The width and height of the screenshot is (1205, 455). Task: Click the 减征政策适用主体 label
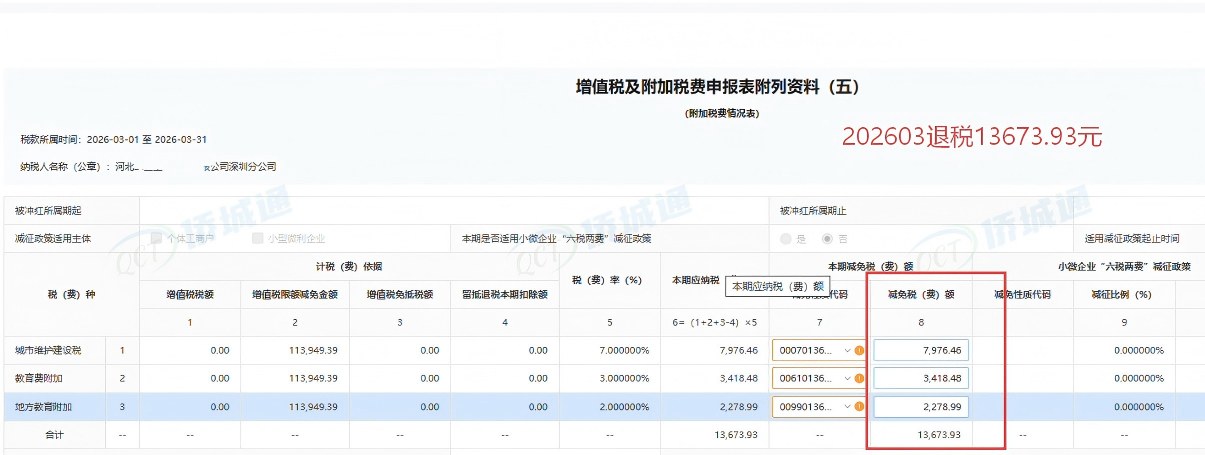pos(53,239)
